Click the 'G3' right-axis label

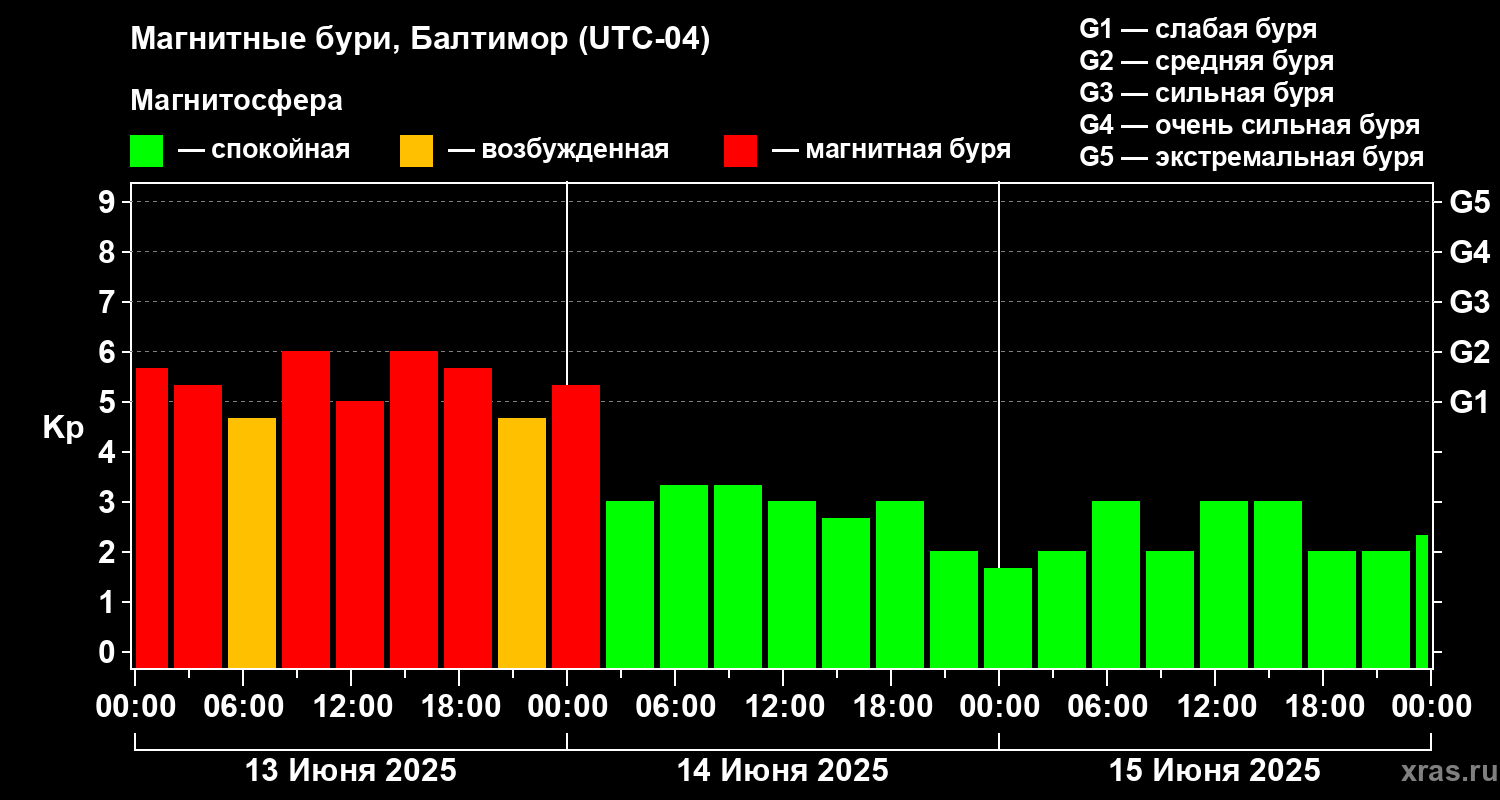(1469, 303)
